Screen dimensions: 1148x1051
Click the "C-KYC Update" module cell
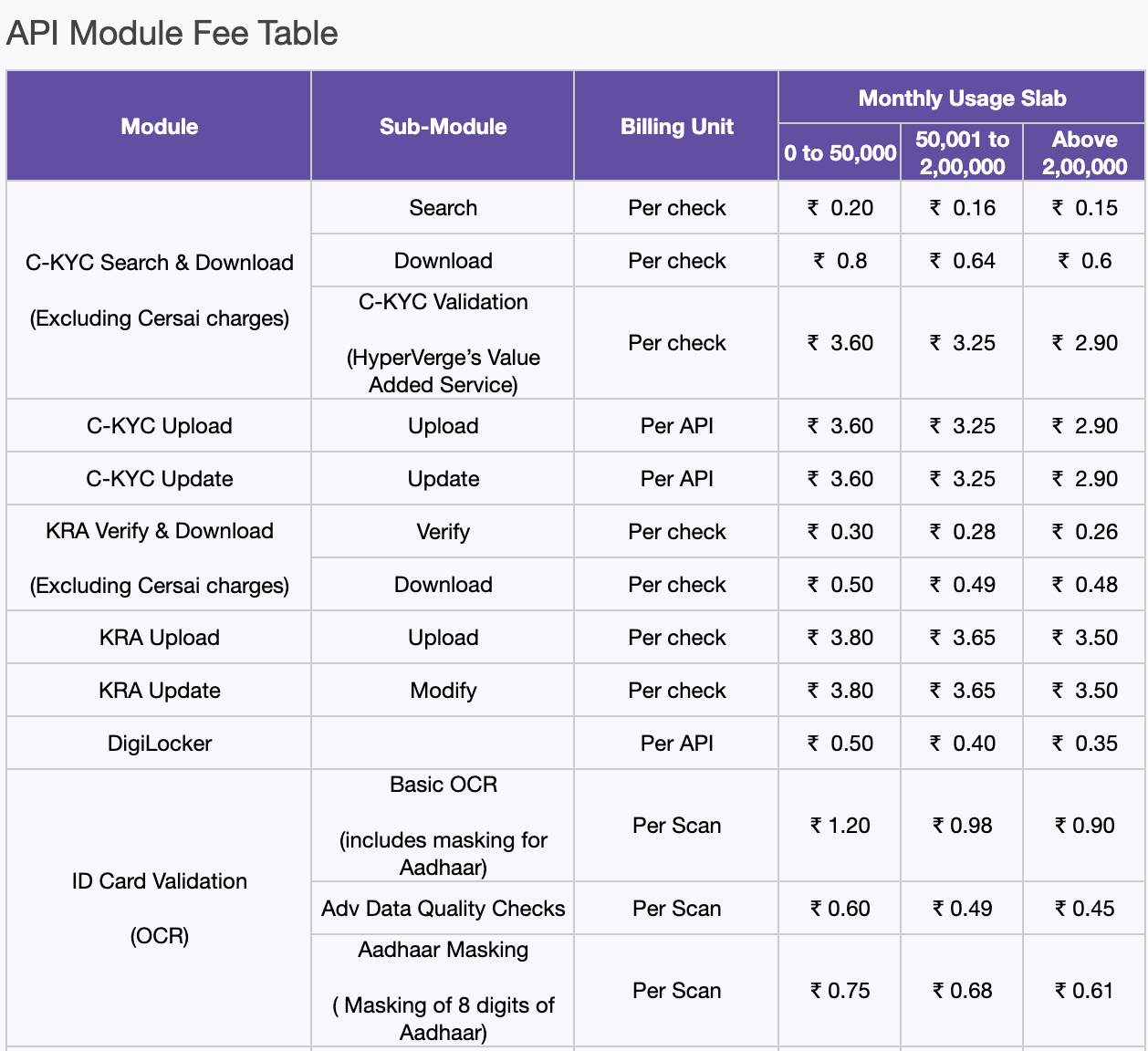pos(159,479)
